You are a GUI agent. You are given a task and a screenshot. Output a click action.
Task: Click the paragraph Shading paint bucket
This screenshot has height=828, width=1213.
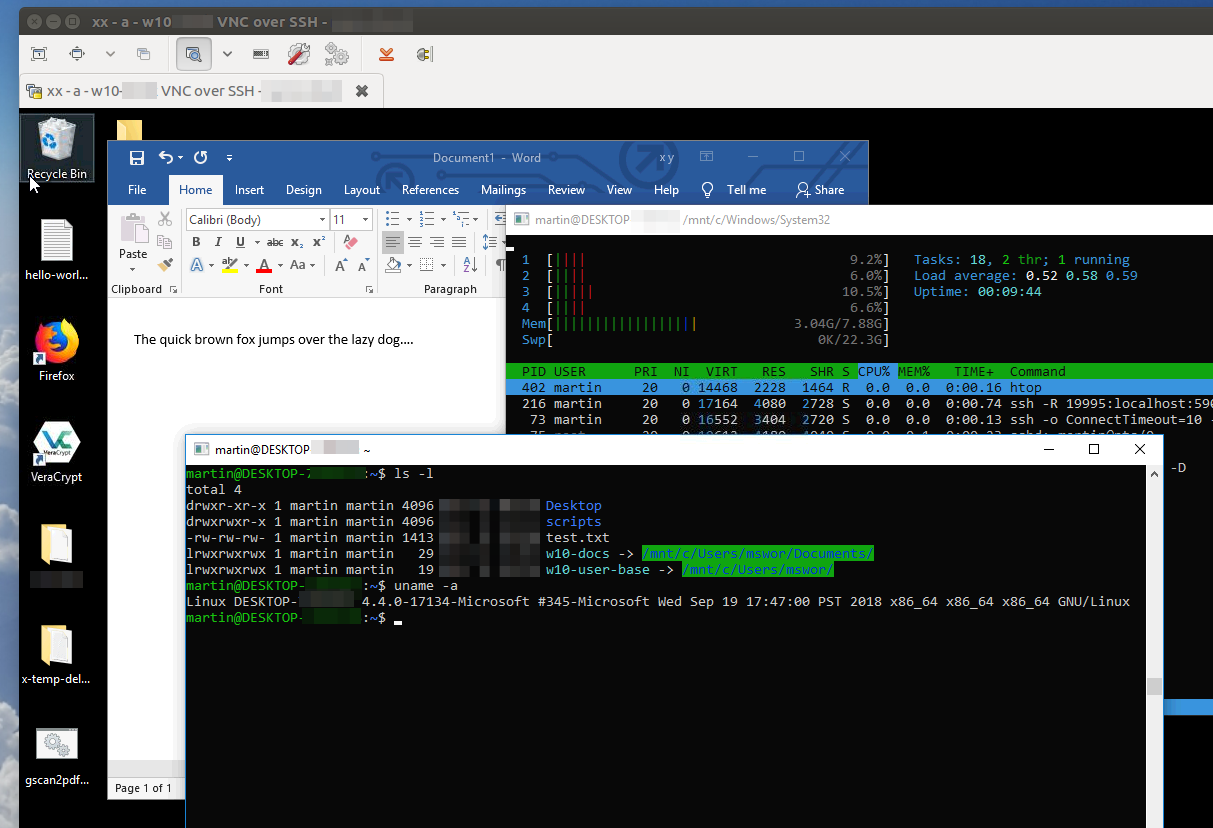[393, 265]
